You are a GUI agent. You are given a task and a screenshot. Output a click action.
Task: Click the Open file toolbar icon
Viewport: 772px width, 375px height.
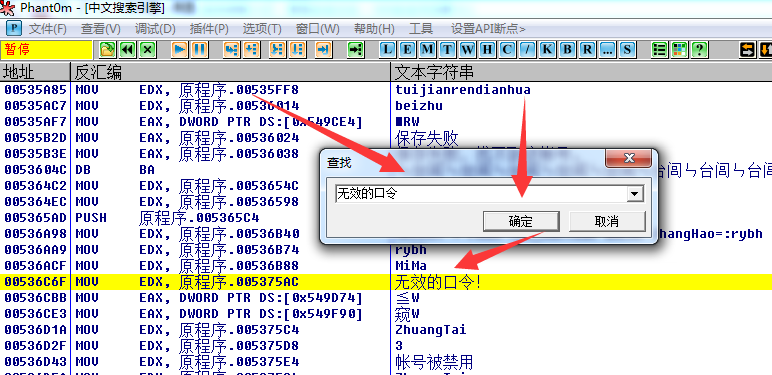coord(107,49)
